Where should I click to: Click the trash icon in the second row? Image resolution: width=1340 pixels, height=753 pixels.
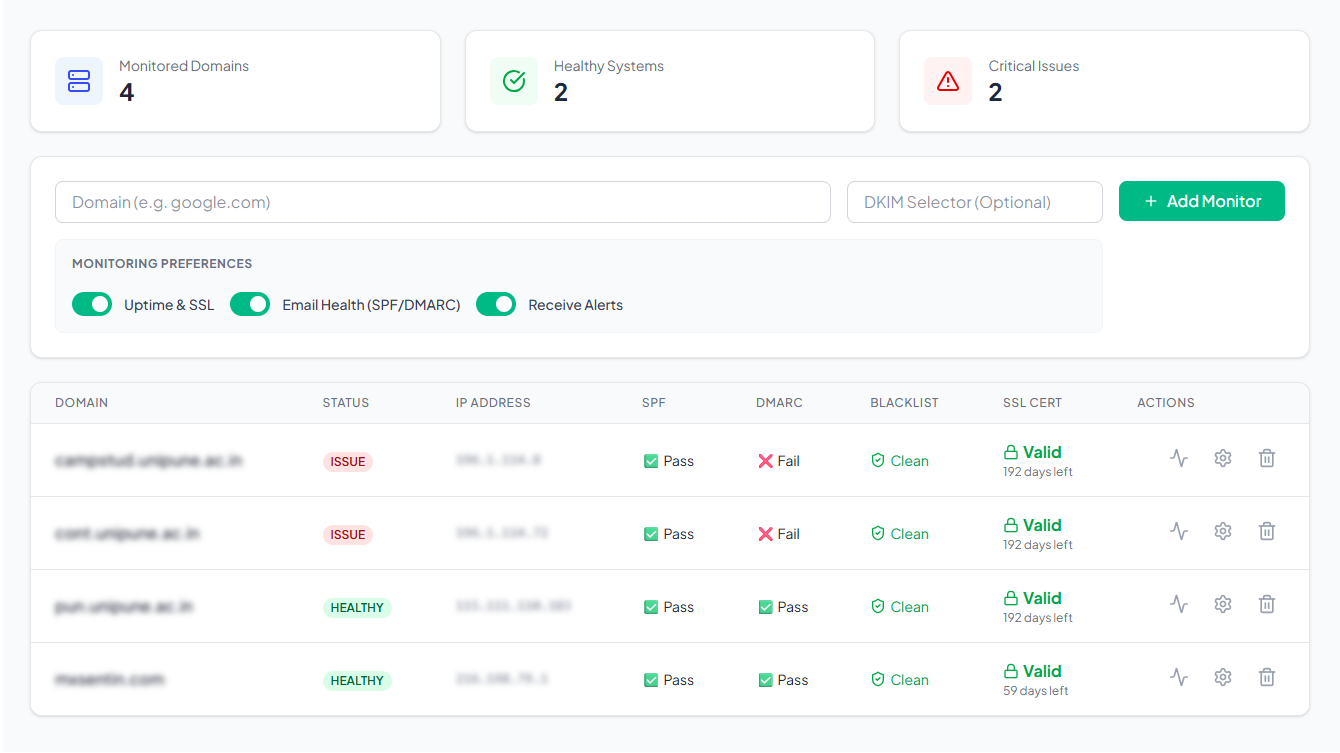[x=1266, y=531]
